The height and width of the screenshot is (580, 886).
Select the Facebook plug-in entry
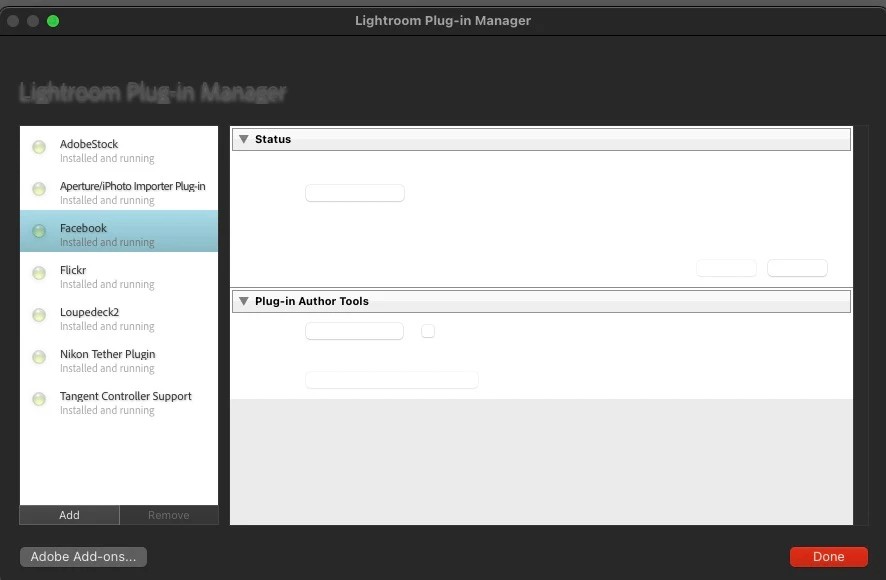[119, 231]
